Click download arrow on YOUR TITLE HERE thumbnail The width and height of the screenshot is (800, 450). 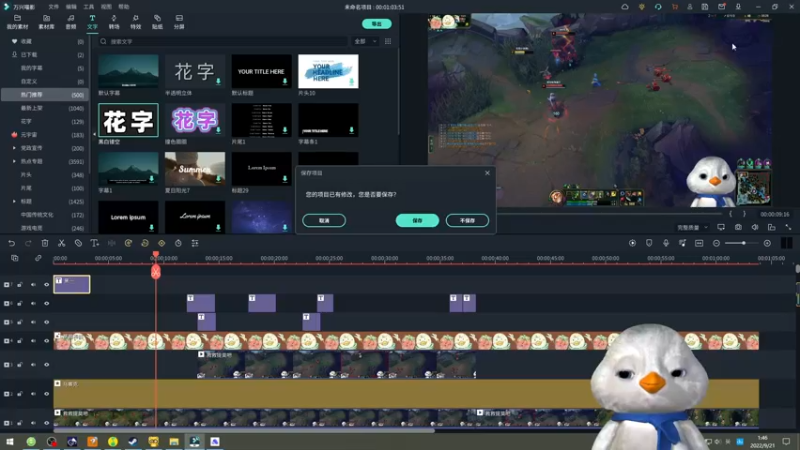[285, 82]
